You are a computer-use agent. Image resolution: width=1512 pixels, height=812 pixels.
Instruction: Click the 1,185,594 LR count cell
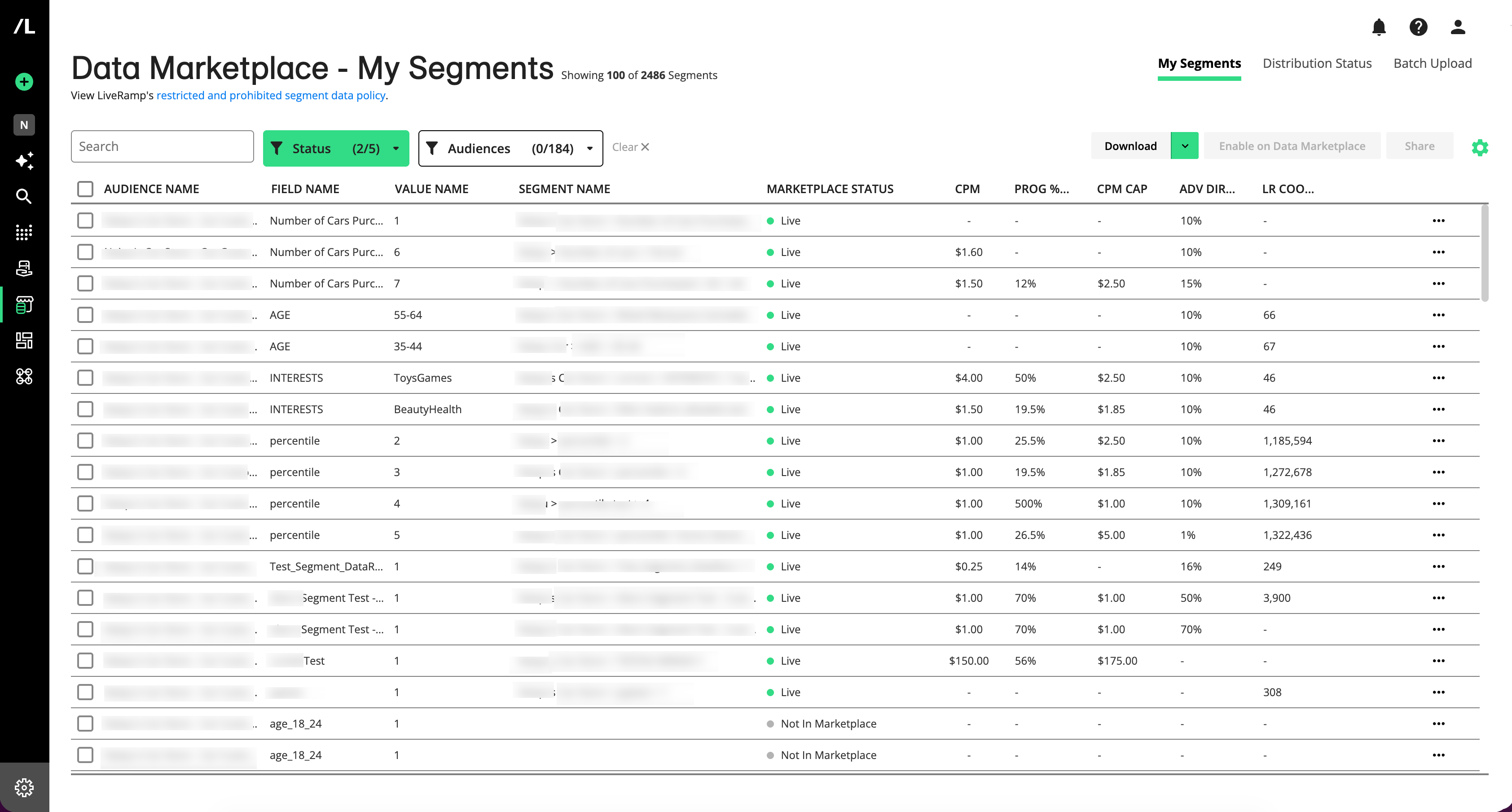pos(1287,440)
